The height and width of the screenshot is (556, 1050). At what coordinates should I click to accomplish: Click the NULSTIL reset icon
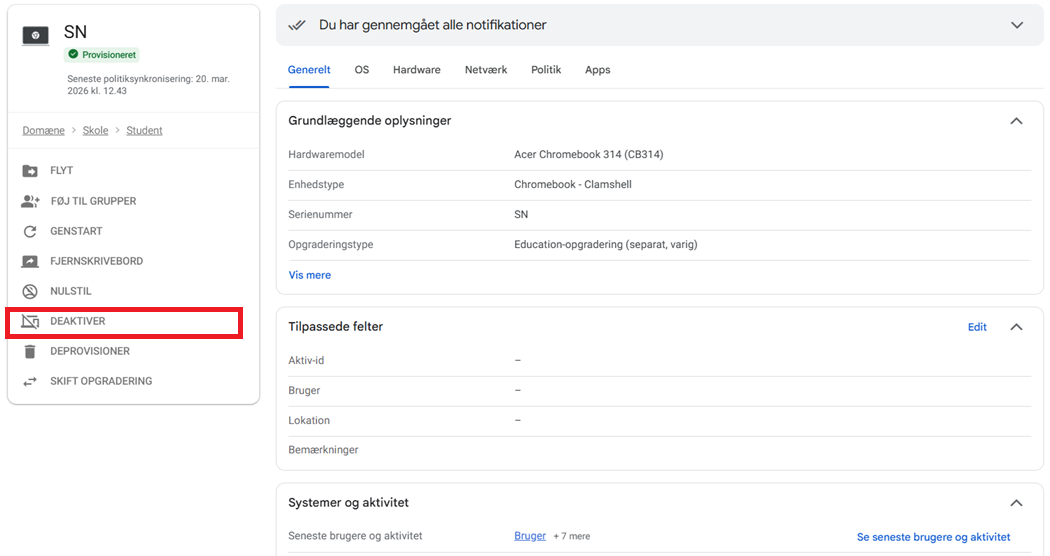(30, 291)
